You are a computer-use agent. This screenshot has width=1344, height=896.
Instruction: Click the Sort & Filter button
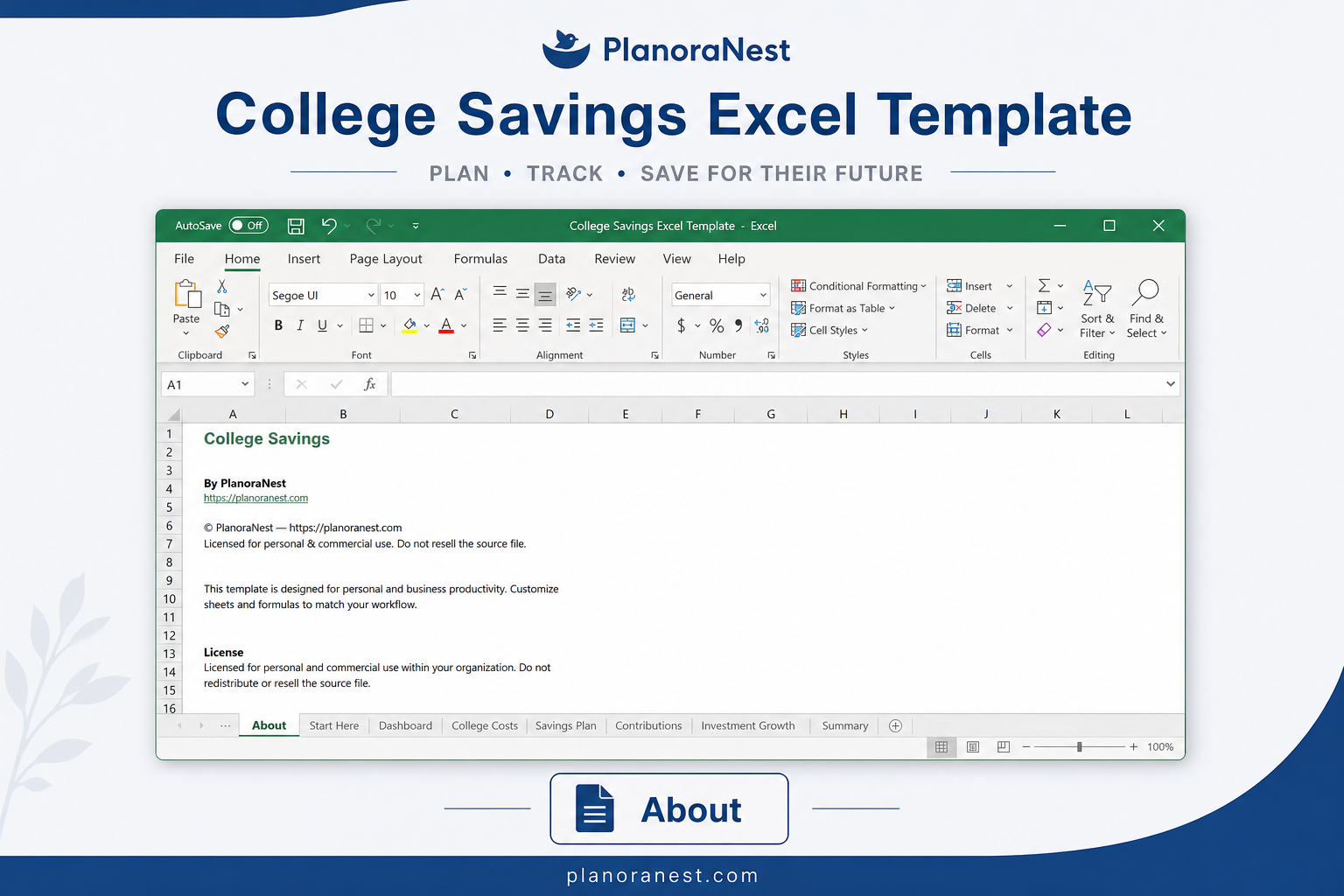(x=1097, y=309)
